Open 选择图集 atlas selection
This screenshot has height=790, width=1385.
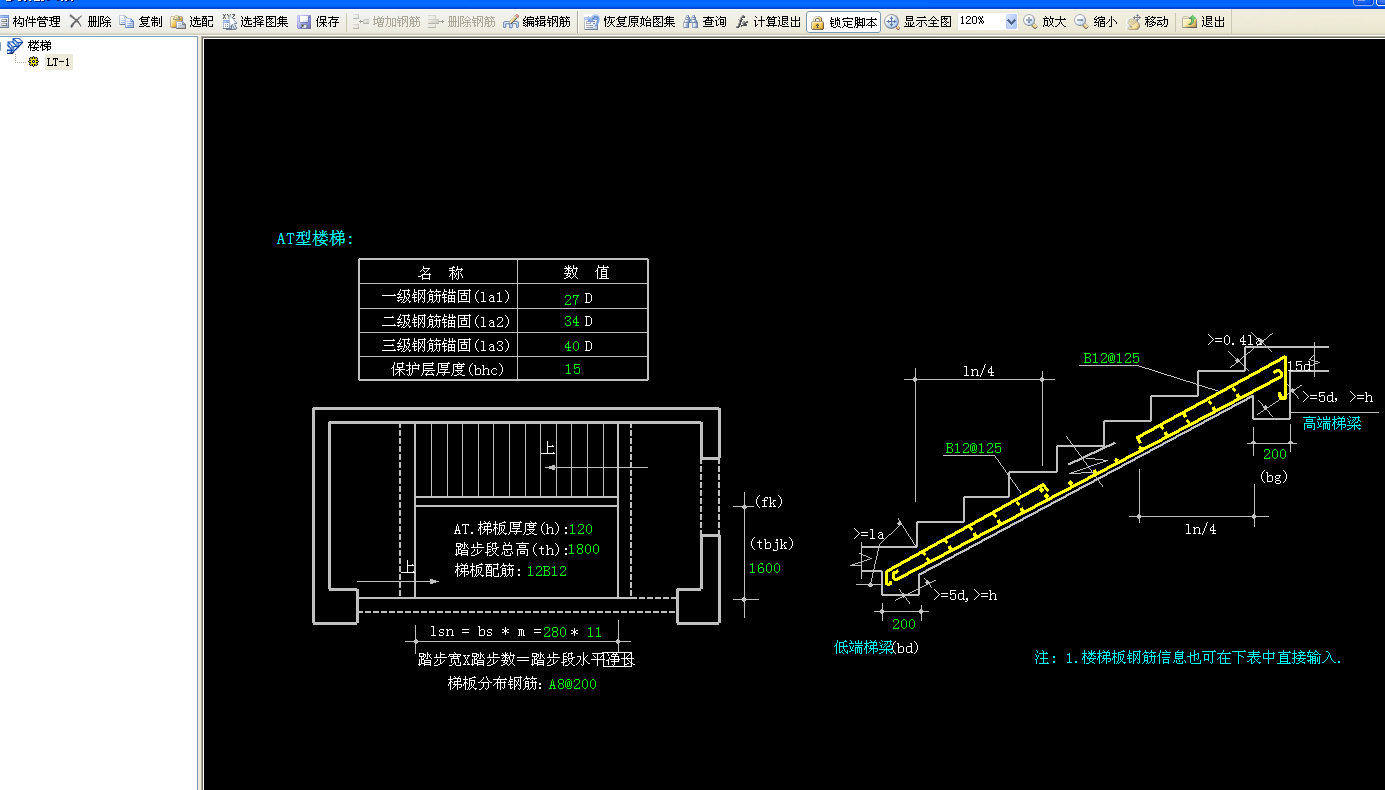(x=255, y=21)
